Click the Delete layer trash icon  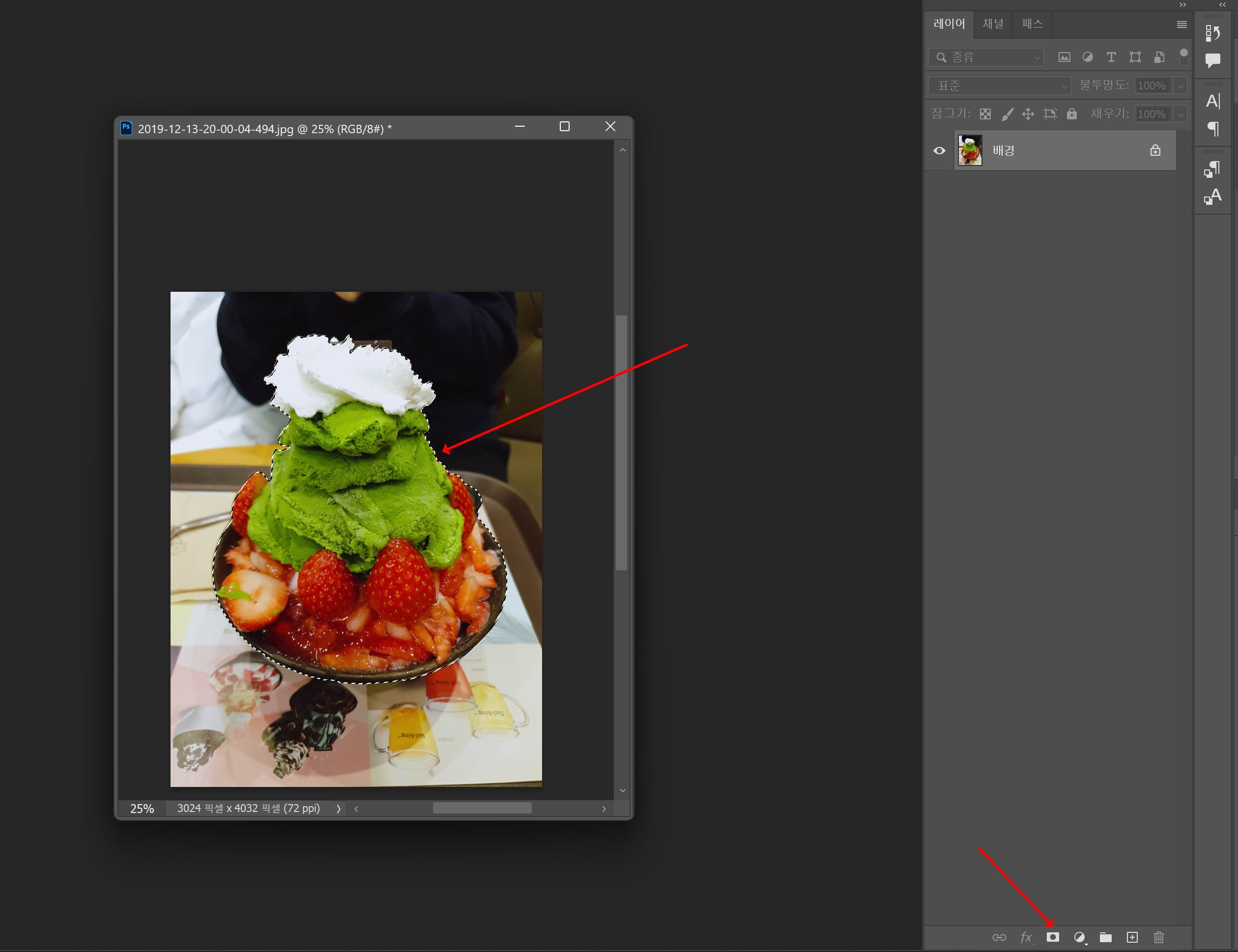pos(1159,937)
